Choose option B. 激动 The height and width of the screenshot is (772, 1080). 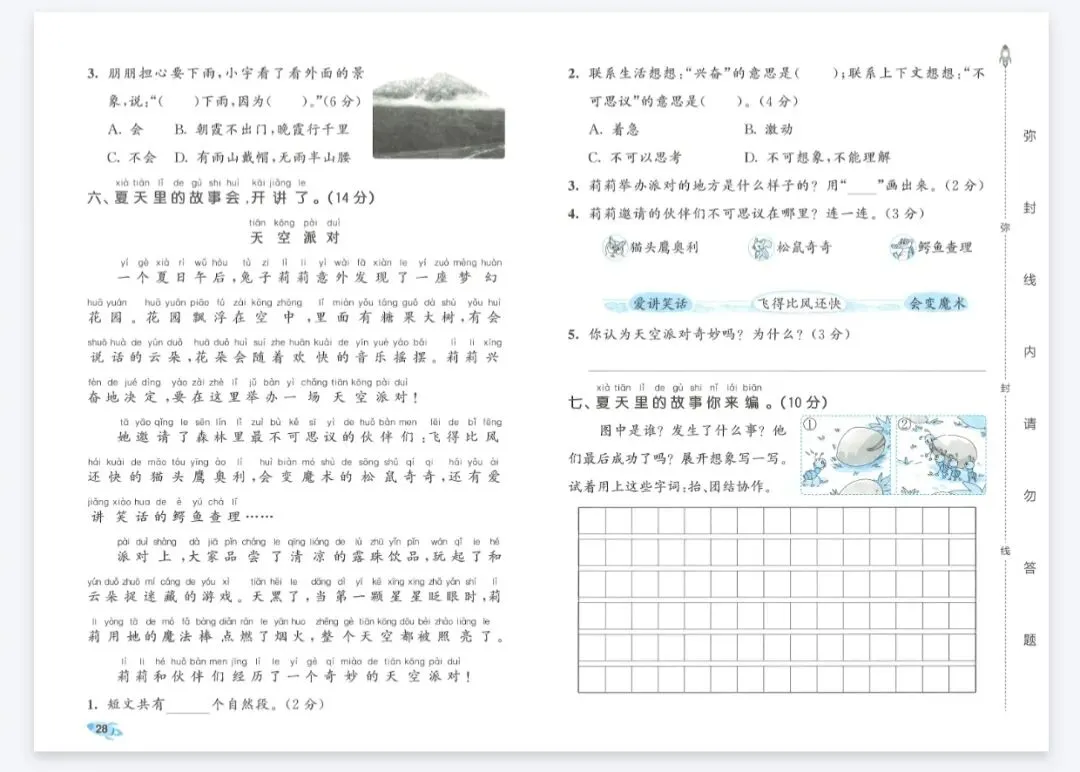(x=768, y=129)
